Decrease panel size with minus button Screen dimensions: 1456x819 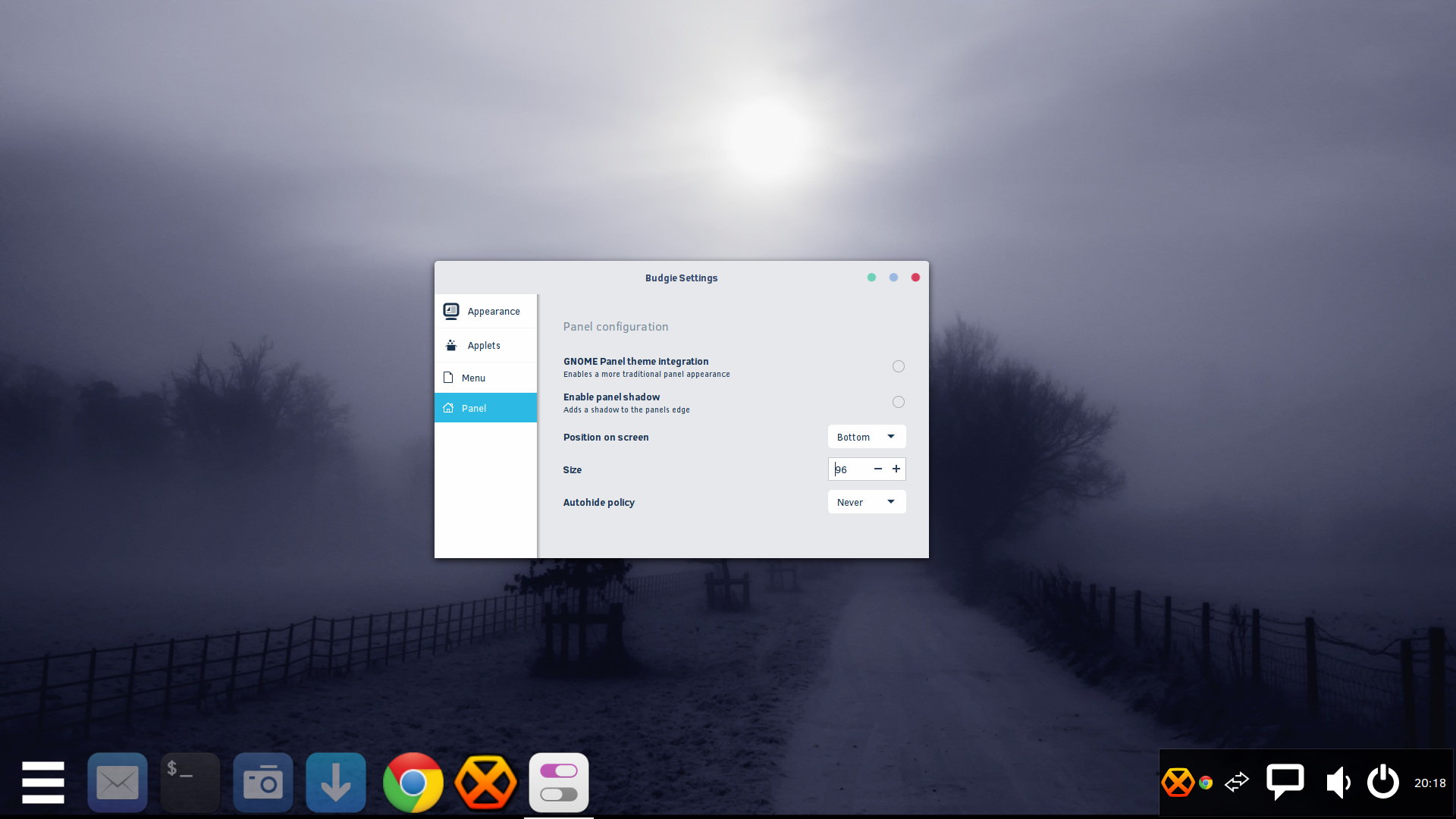click(x=878, y=469)
